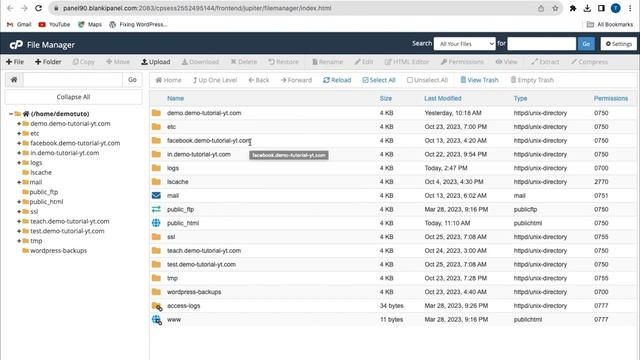Open Settings in the header
The width and height of the screenshot is (640, 360).
click(618, 44)
